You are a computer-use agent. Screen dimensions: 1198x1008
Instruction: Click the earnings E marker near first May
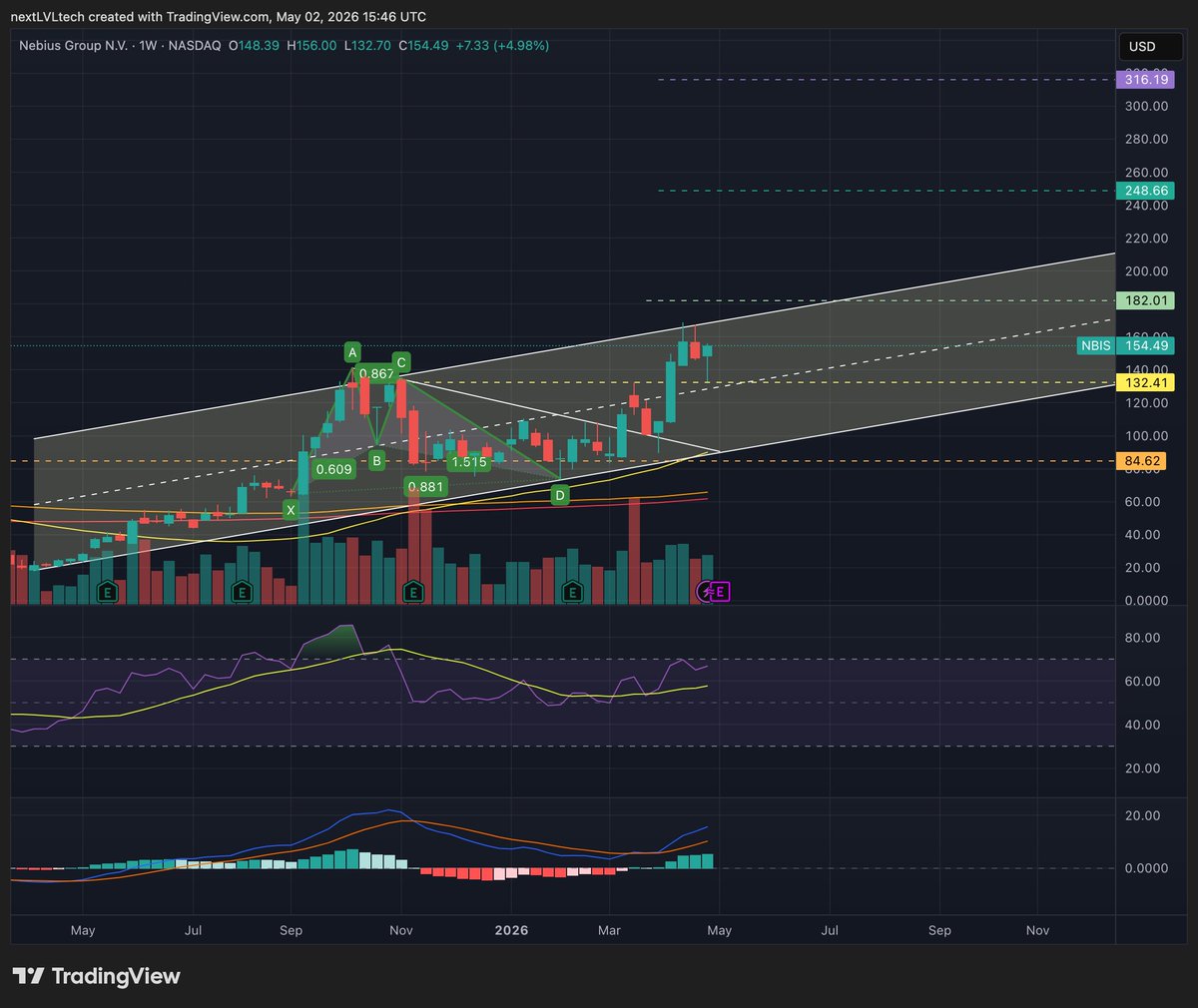pos(107,592)
